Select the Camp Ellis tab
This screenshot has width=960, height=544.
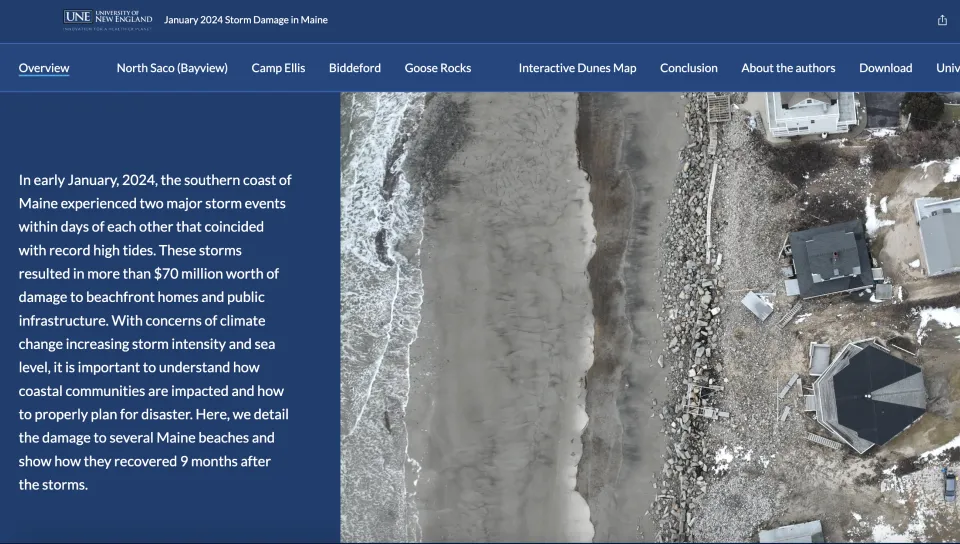[278, 68]
